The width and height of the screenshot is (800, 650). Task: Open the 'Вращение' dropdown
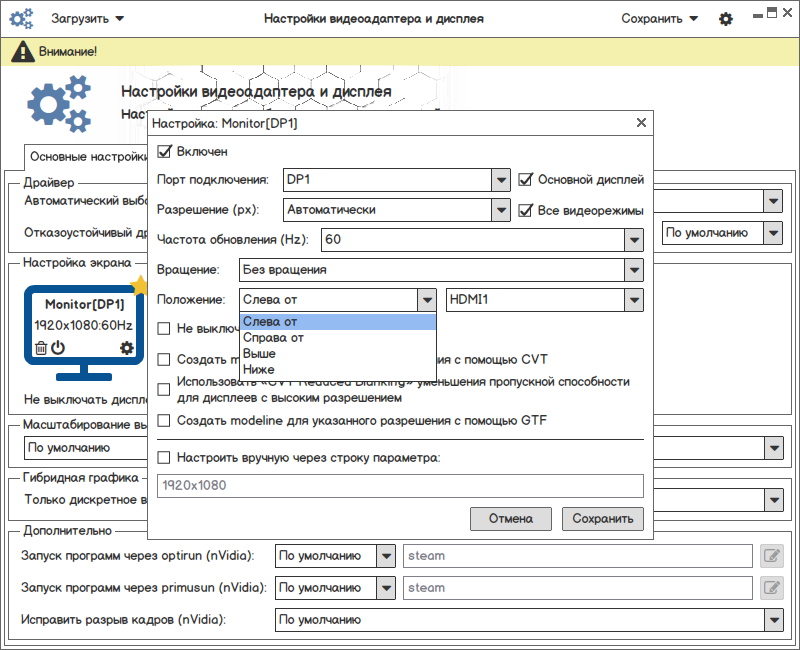tap(632, 270)
